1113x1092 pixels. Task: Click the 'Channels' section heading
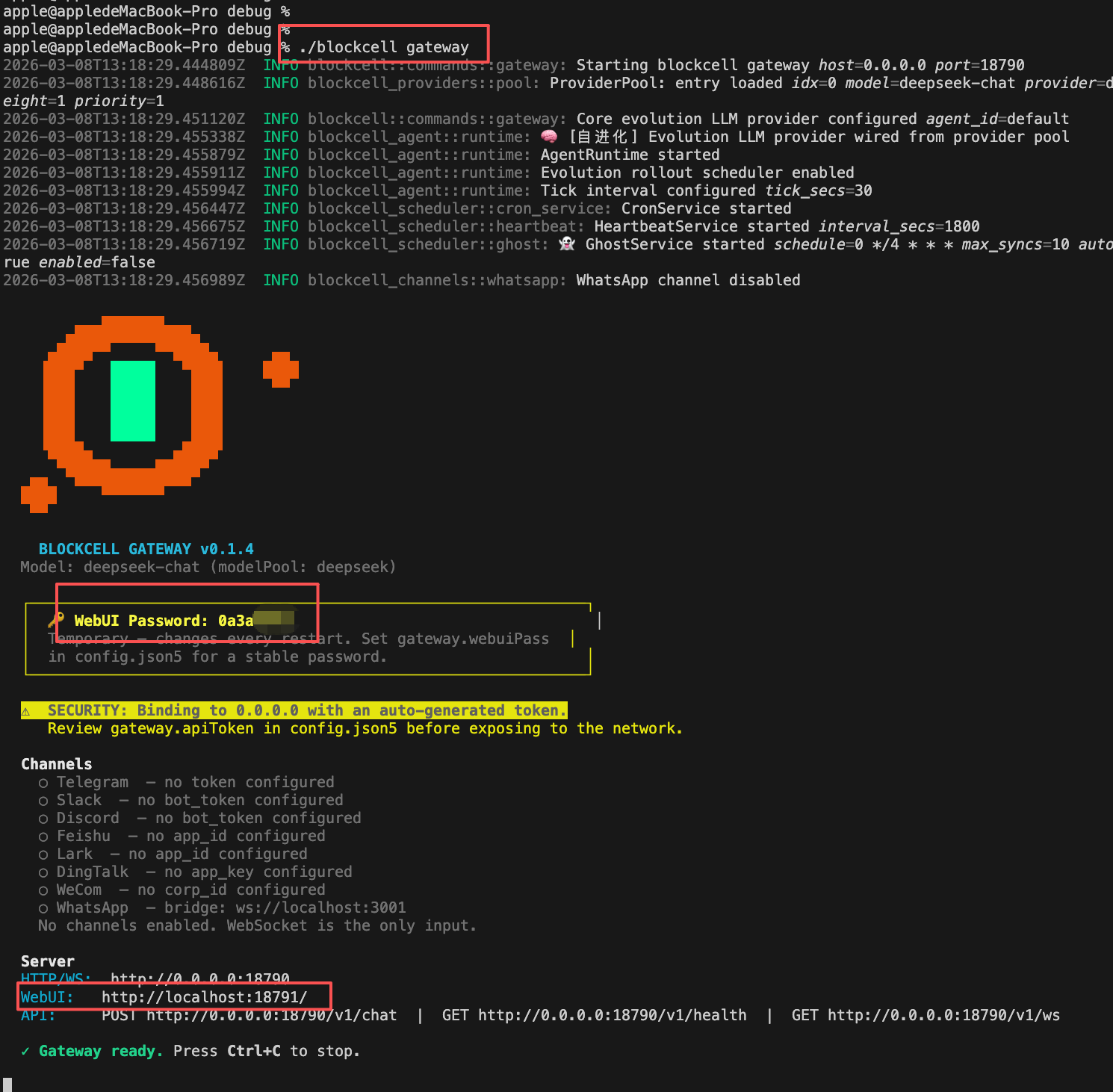coord(57,764)
